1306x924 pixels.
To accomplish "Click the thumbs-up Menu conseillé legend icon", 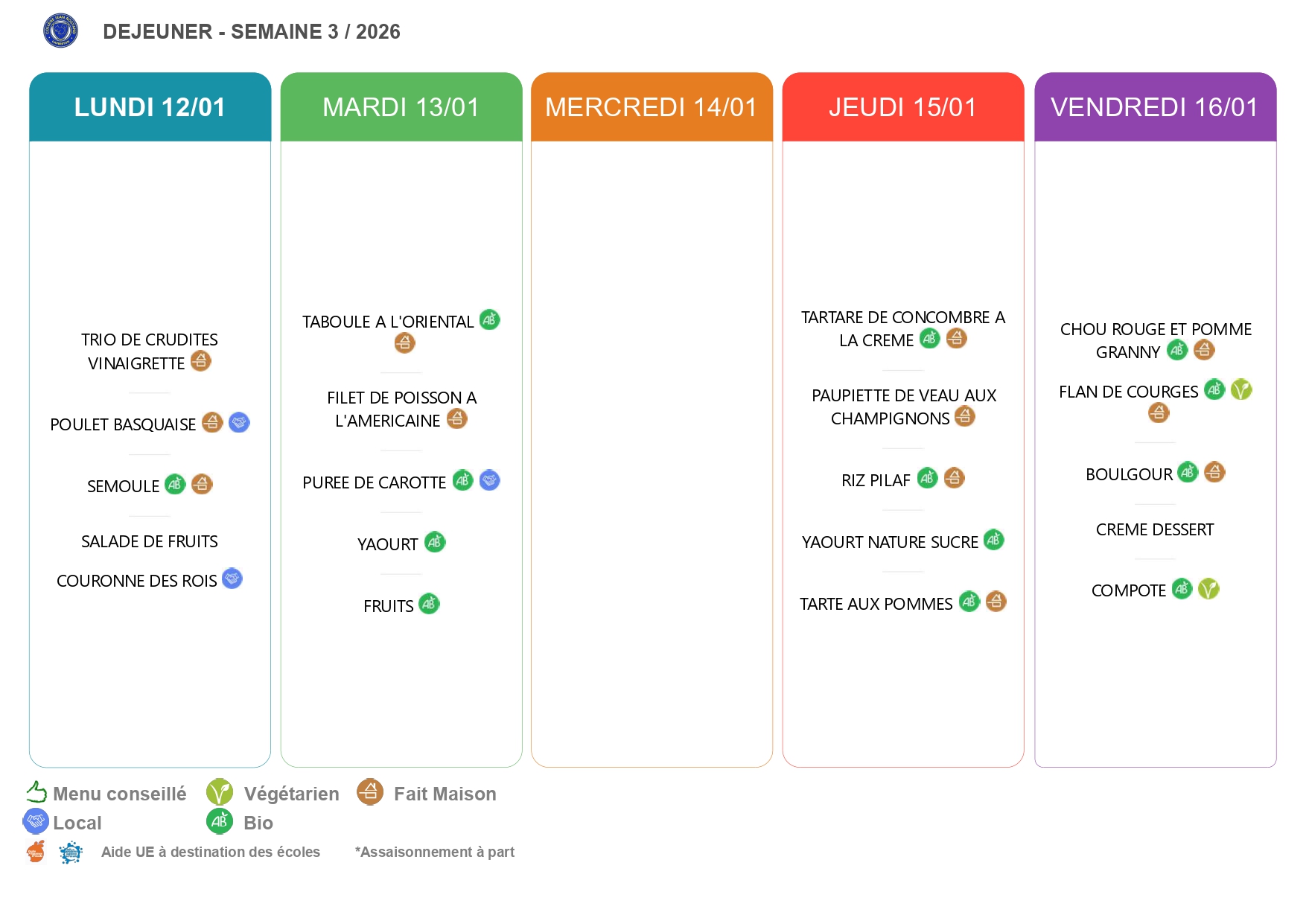I will coord(36,791).
